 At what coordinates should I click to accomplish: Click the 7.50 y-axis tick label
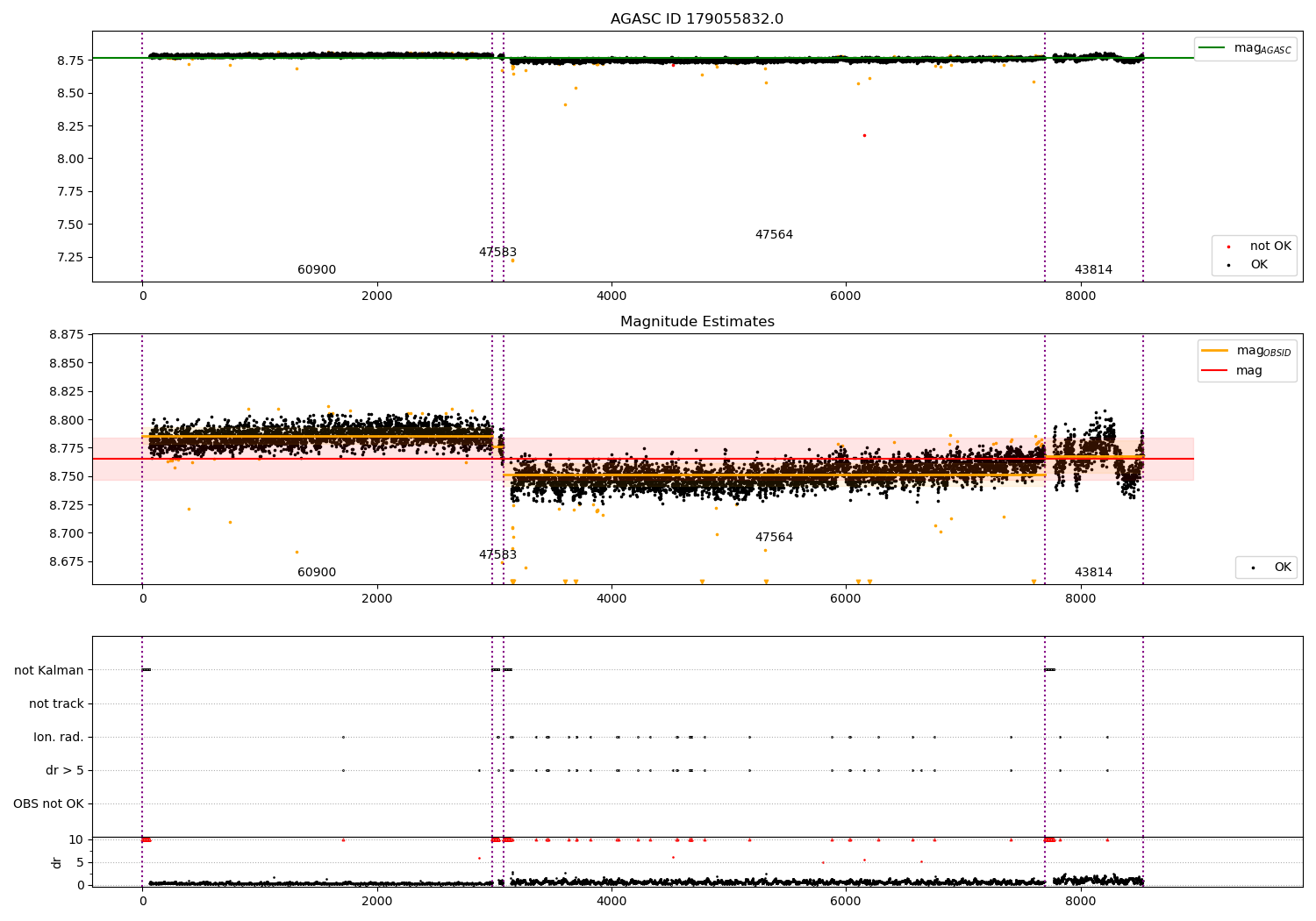[x=70, y=225]
